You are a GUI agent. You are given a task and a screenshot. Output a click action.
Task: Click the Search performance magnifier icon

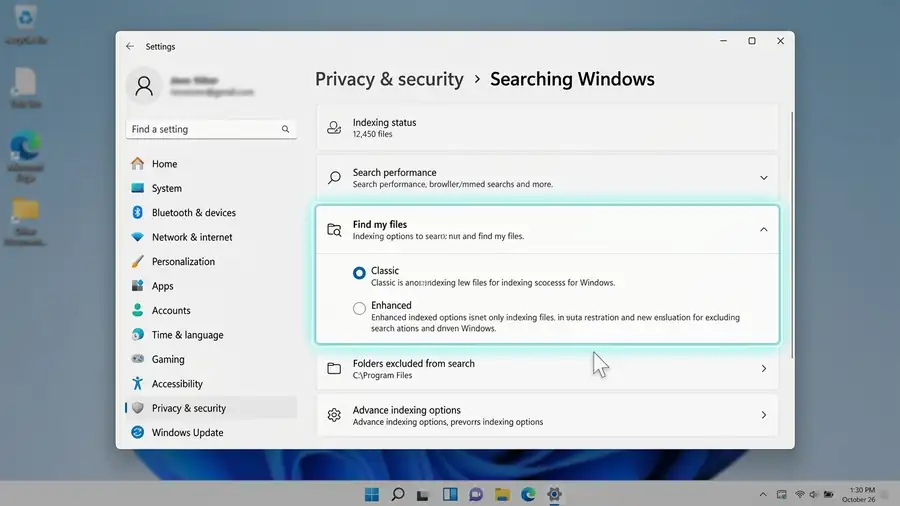(334, 178)
